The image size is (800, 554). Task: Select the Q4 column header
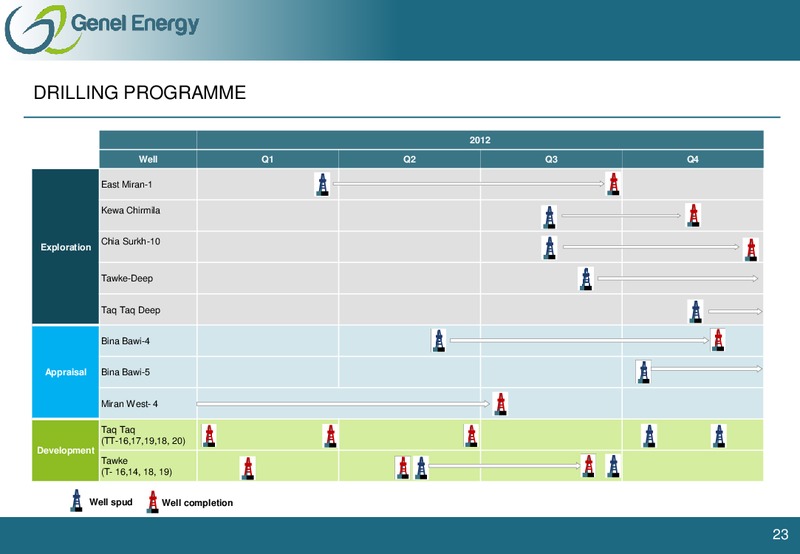[693, 159]
